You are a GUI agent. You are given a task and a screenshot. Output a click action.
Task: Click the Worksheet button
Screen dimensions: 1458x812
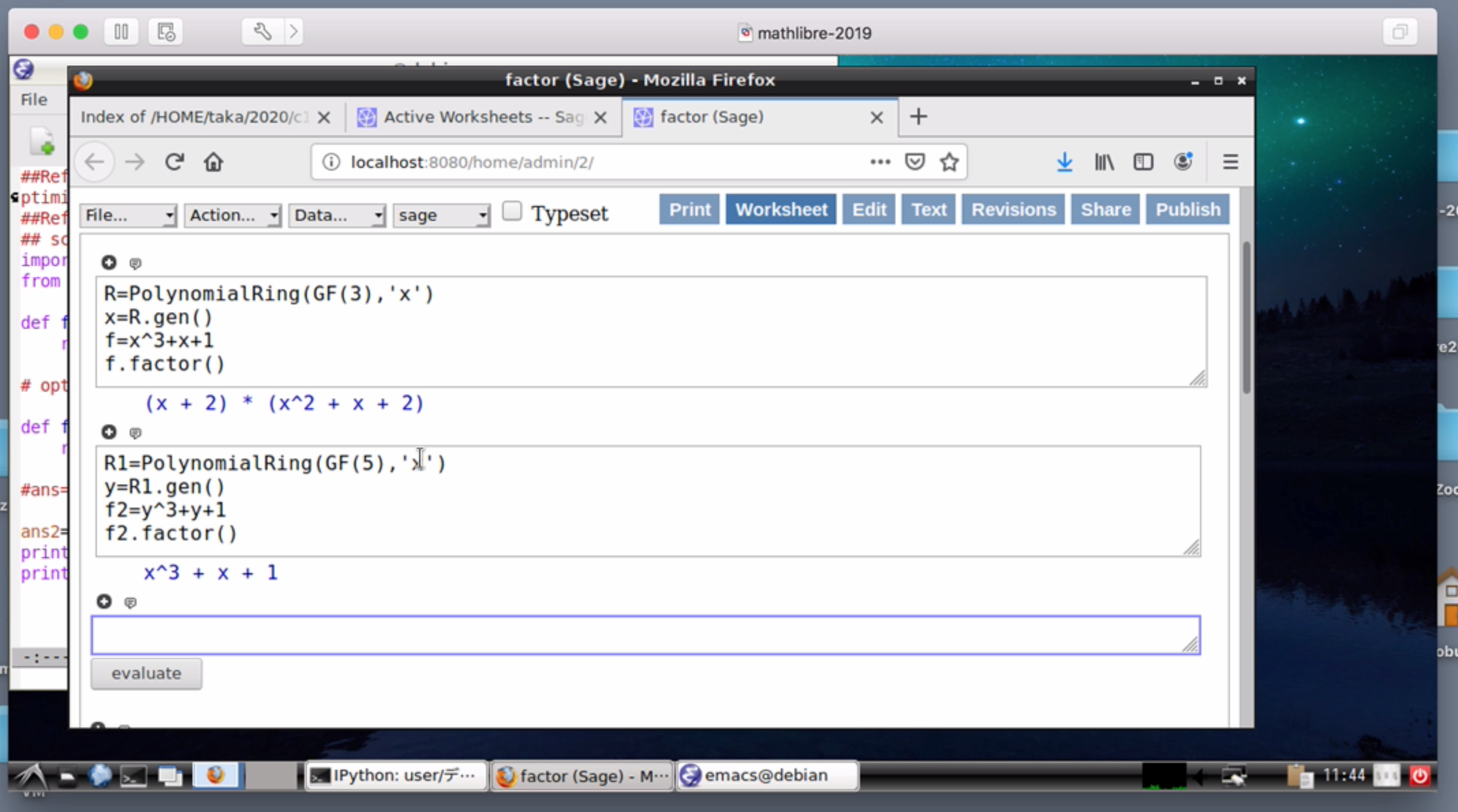click(x=781, y=209)
